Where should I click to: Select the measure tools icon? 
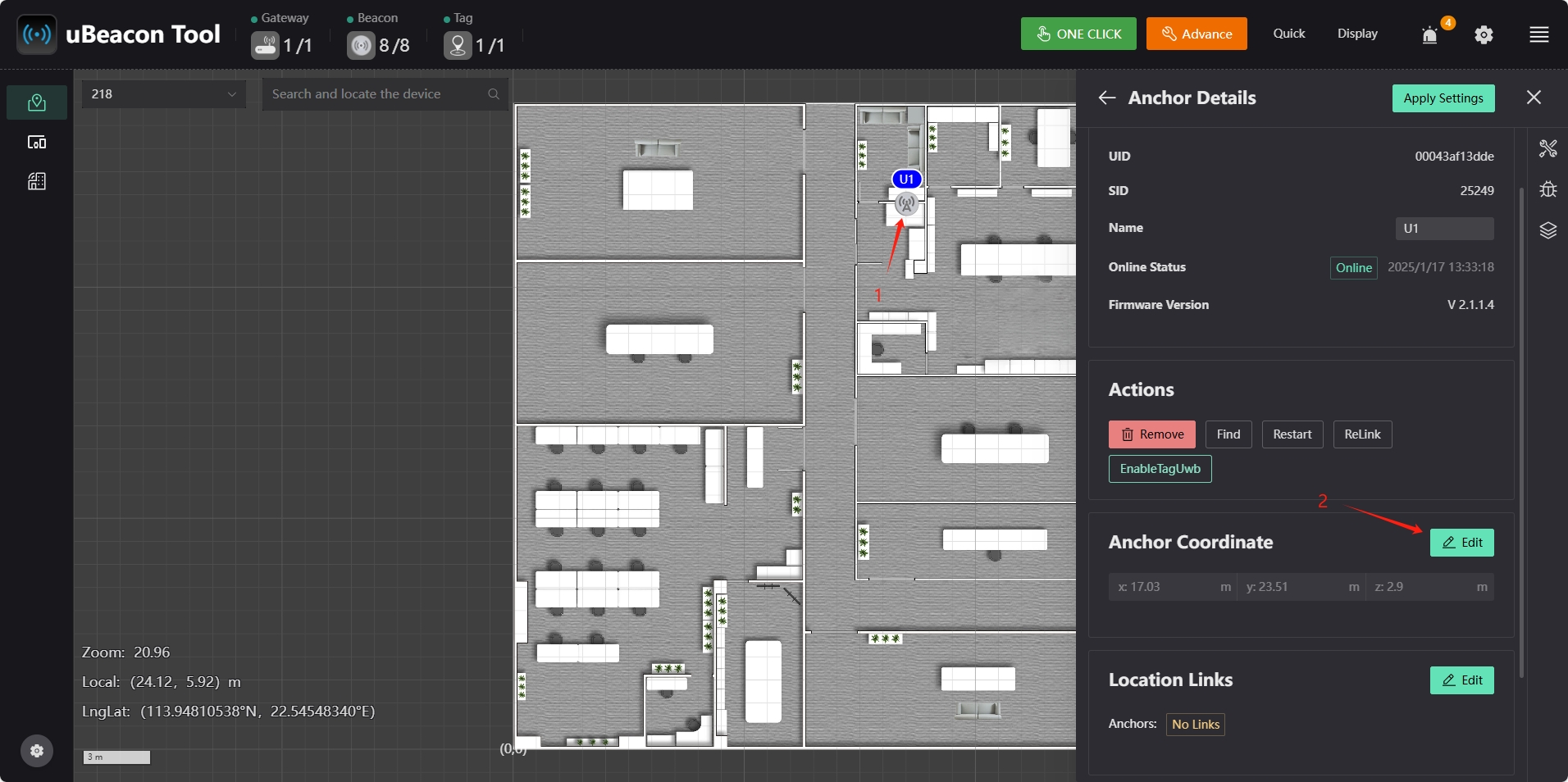[x=1548, y=148]
